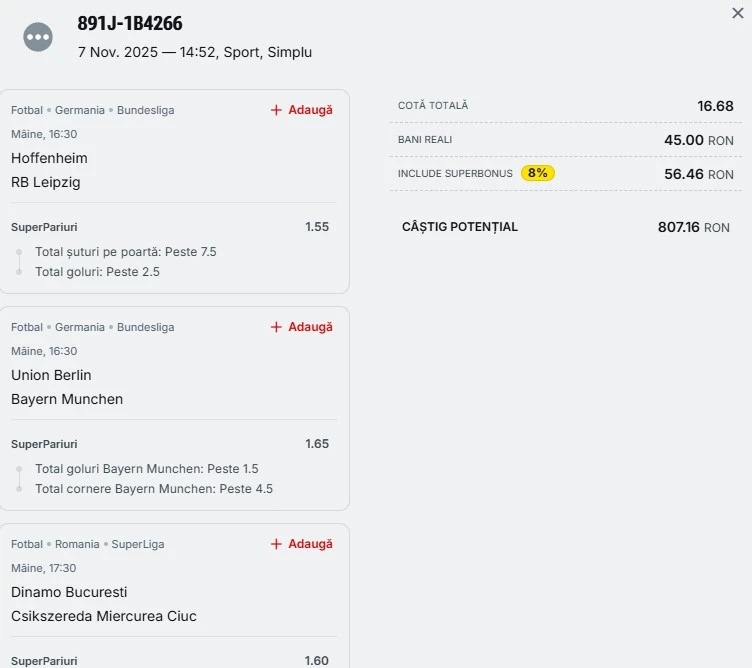
Task: Click the 1.55 SuperPariuri odds value
Action: [317, 227]
